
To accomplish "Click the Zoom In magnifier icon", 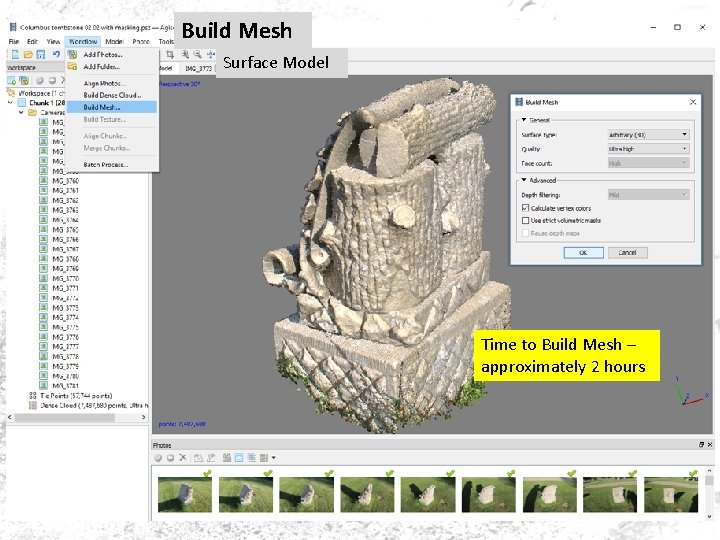I will (185, 55).
